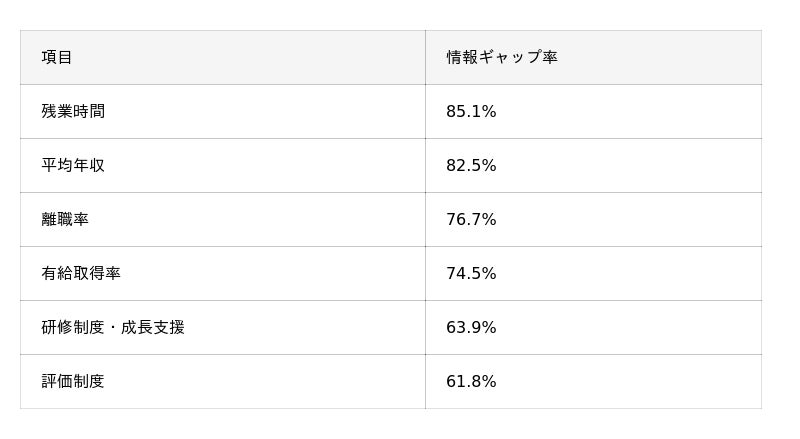This screenshot has width=800, height=439.
Task: Click the 平均年収 row label
Action: 73,165
